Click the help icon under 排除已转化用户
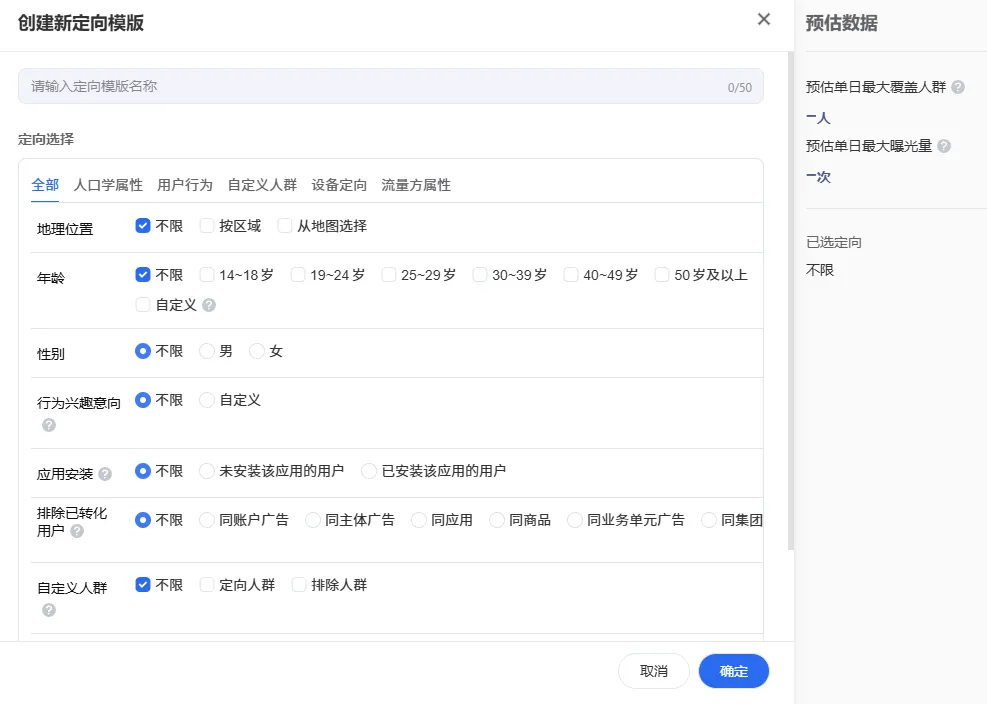This screenshot has width=987, height=704. 76,531
